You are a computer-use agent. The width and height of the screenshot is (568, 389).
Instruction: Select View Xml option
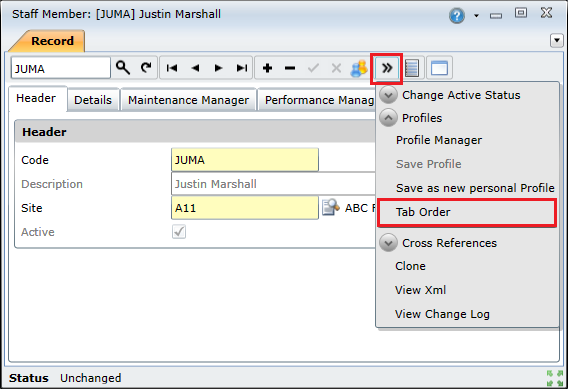[x=420, y=290]
